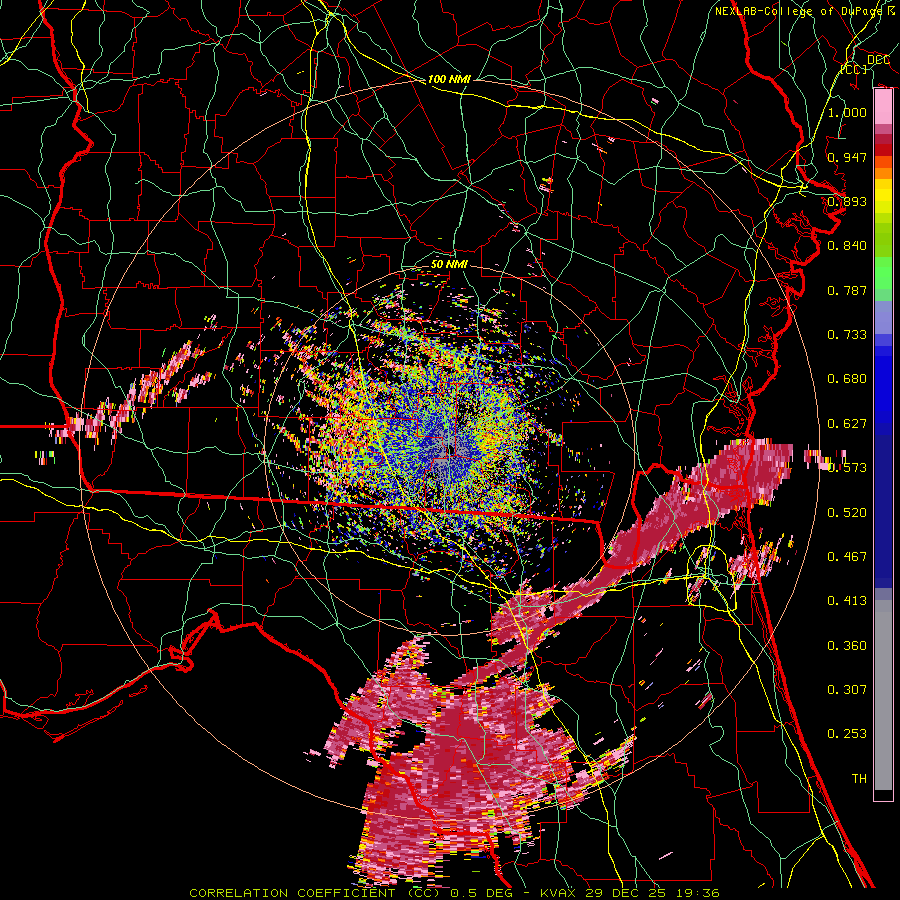
Task: Select the 0.413 legend value
Action: click(847, 601)
